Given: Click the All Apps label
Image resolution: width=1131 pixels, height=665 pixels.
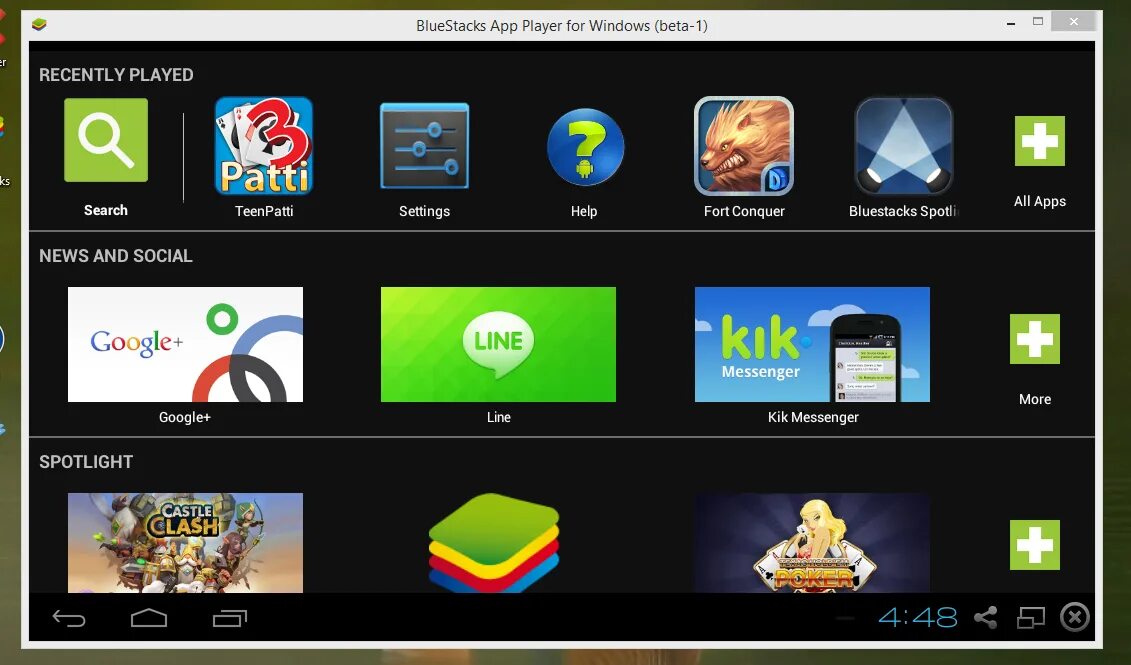Looking at the screenshot, I should pos(1039,201).
